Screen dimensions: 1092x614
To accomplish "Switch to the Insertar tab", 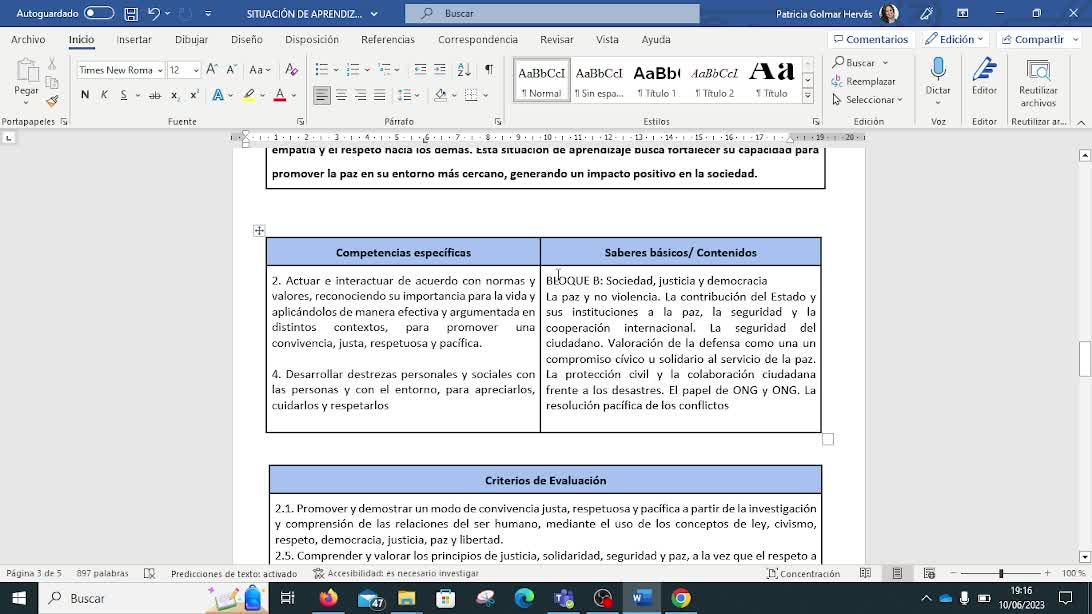I will click(134, 40).
